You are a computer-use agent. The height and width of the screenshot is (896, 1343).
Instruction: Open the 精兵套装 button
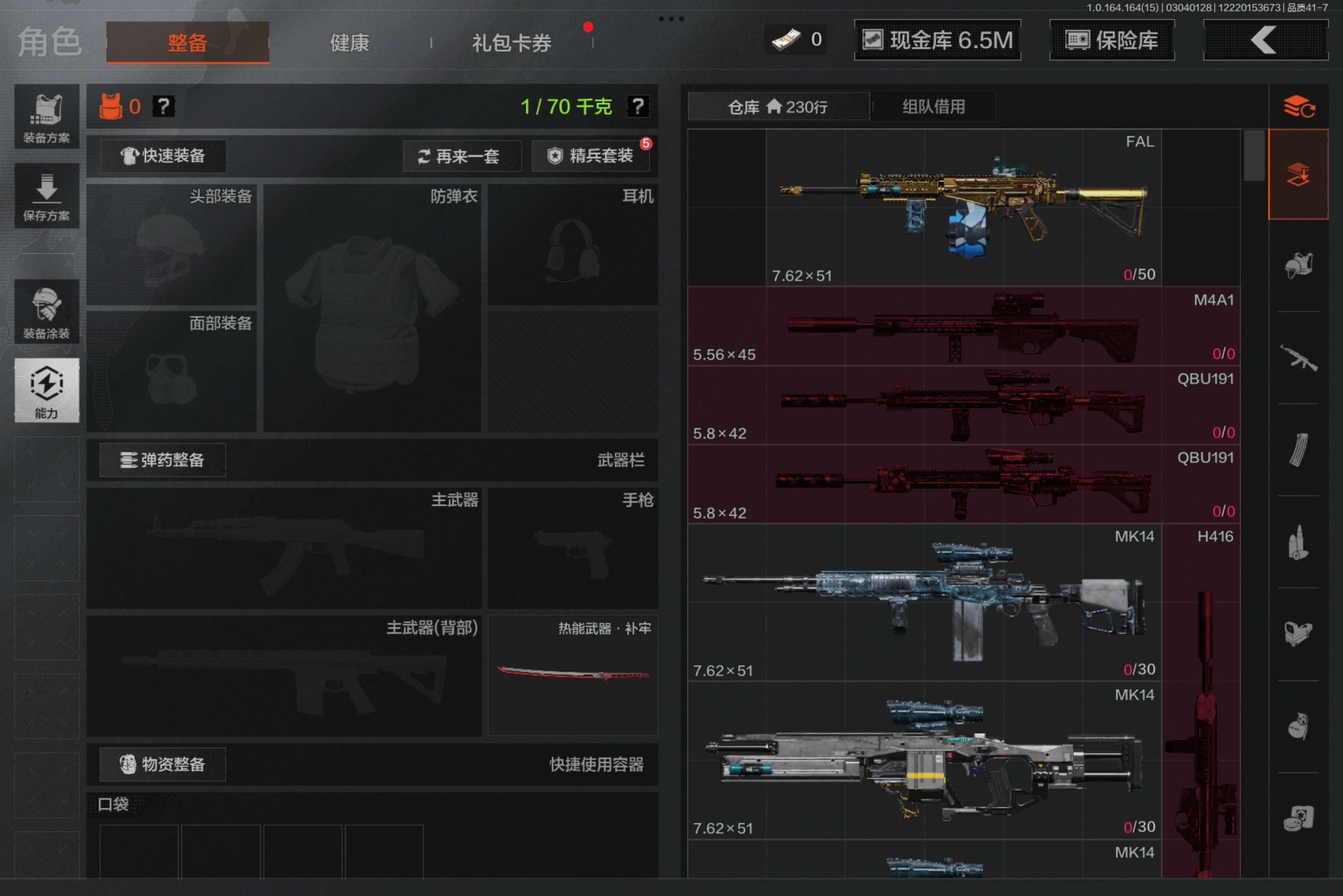(x=591, y=156)
